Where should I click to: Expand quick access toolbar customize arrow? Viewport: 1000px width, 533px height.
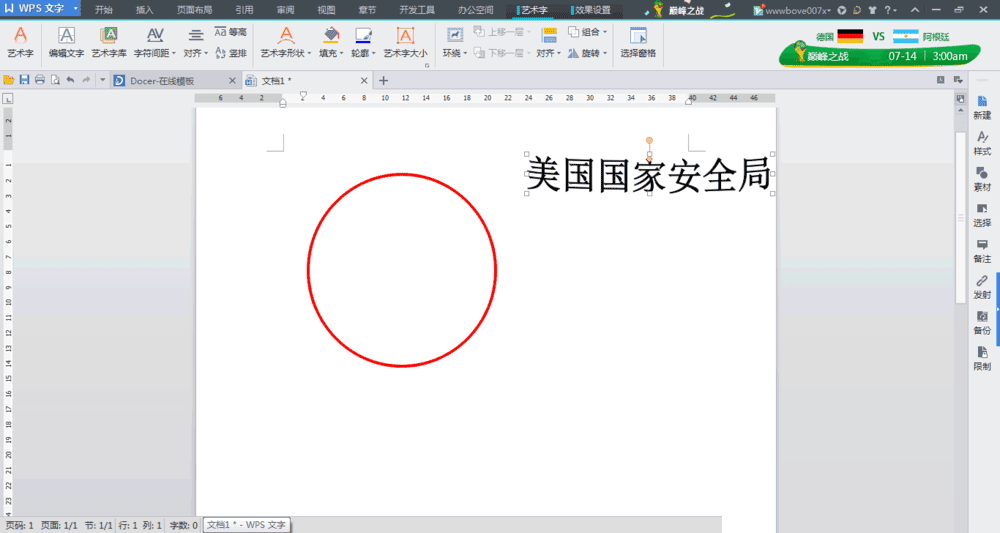click(102, 80)
